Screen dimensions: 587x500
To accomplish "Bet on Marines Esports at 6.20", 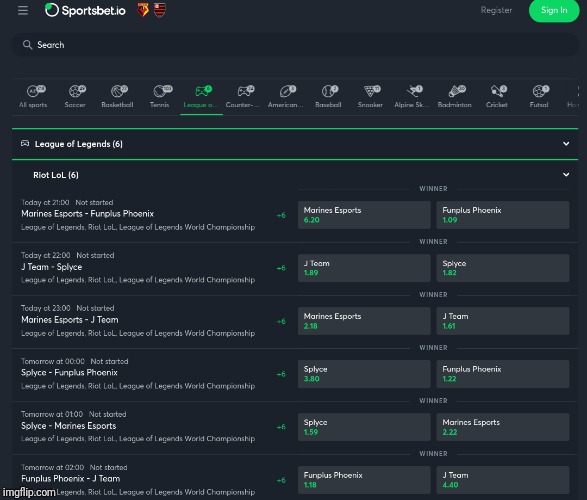I will pyautogui.click(x=364, y=215).
